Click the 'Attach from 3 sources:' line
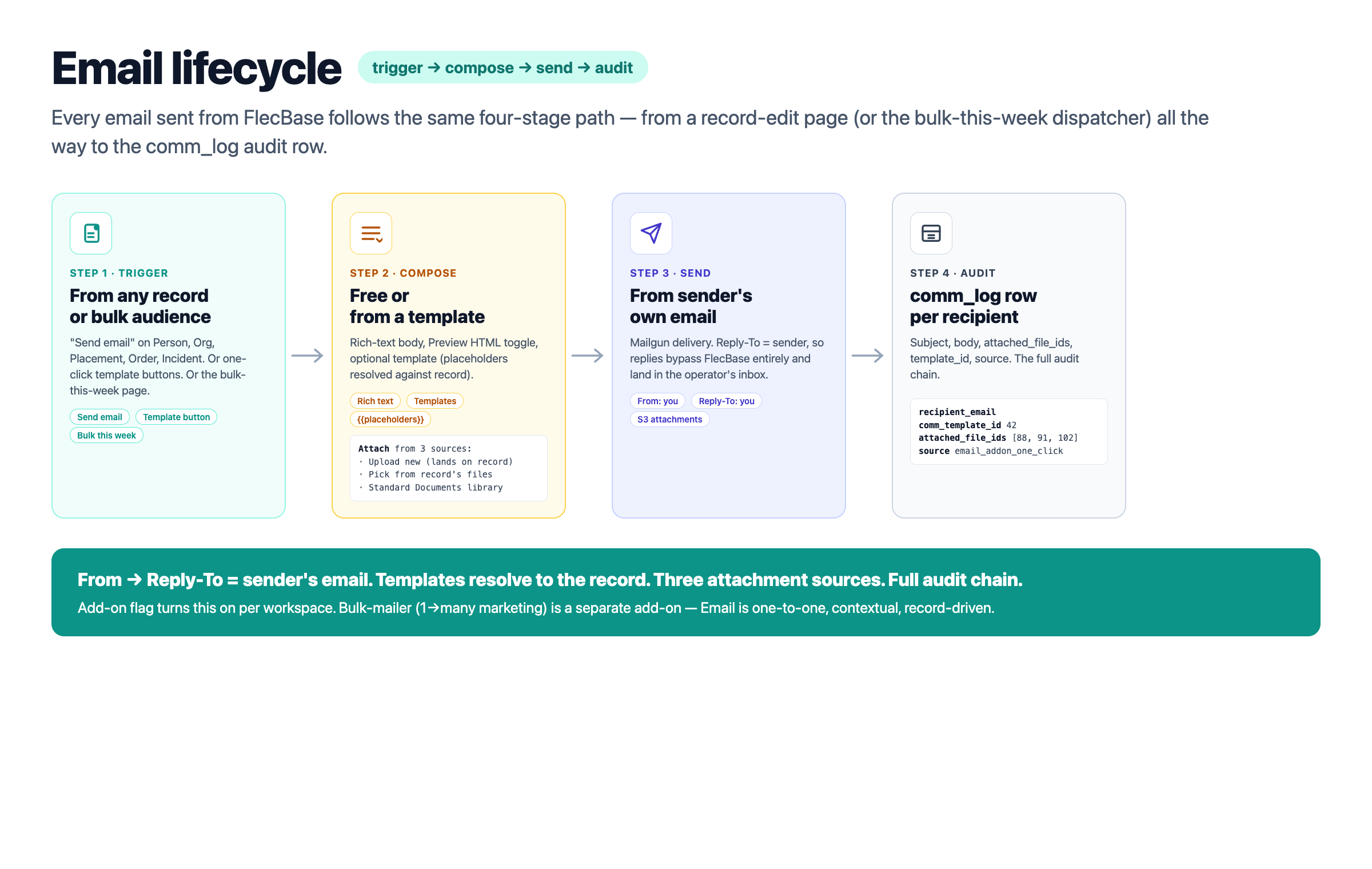The width and height of the screenshot is (1372, 869). click(415, 449)
